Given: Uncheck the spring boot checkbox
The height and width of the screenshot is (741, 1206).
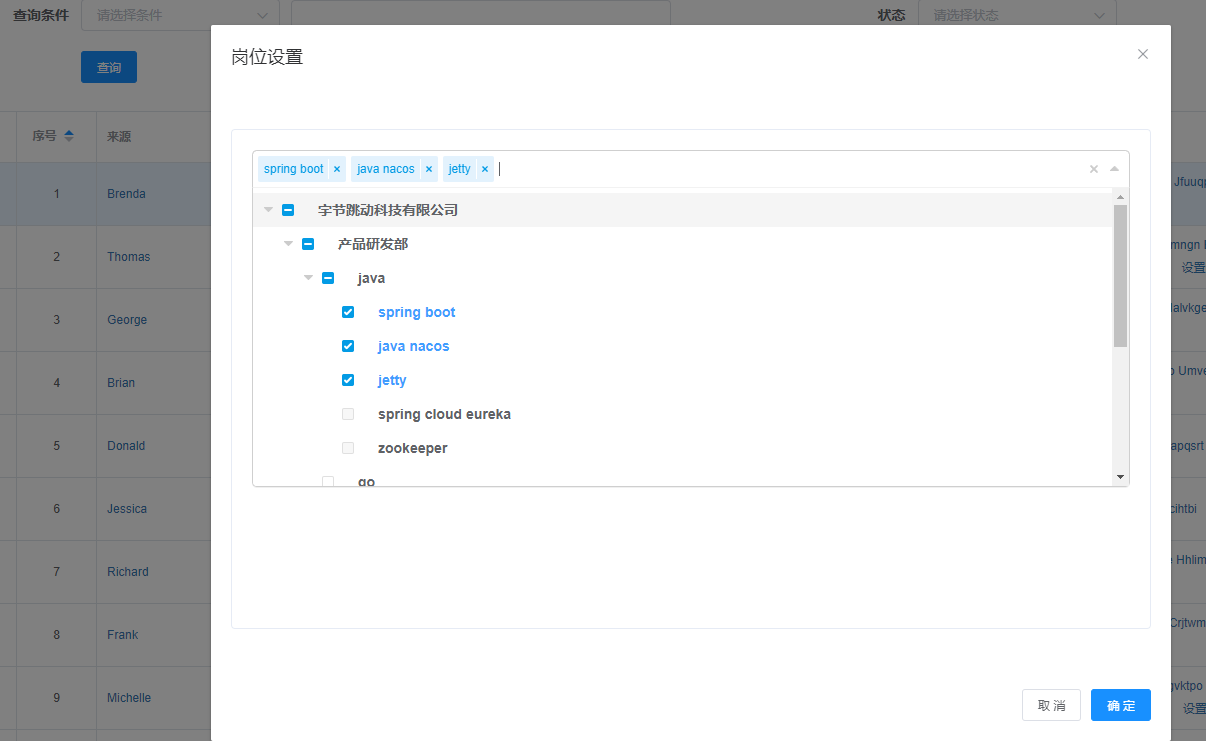Looking at the screenshot, I should click(347, 311).
